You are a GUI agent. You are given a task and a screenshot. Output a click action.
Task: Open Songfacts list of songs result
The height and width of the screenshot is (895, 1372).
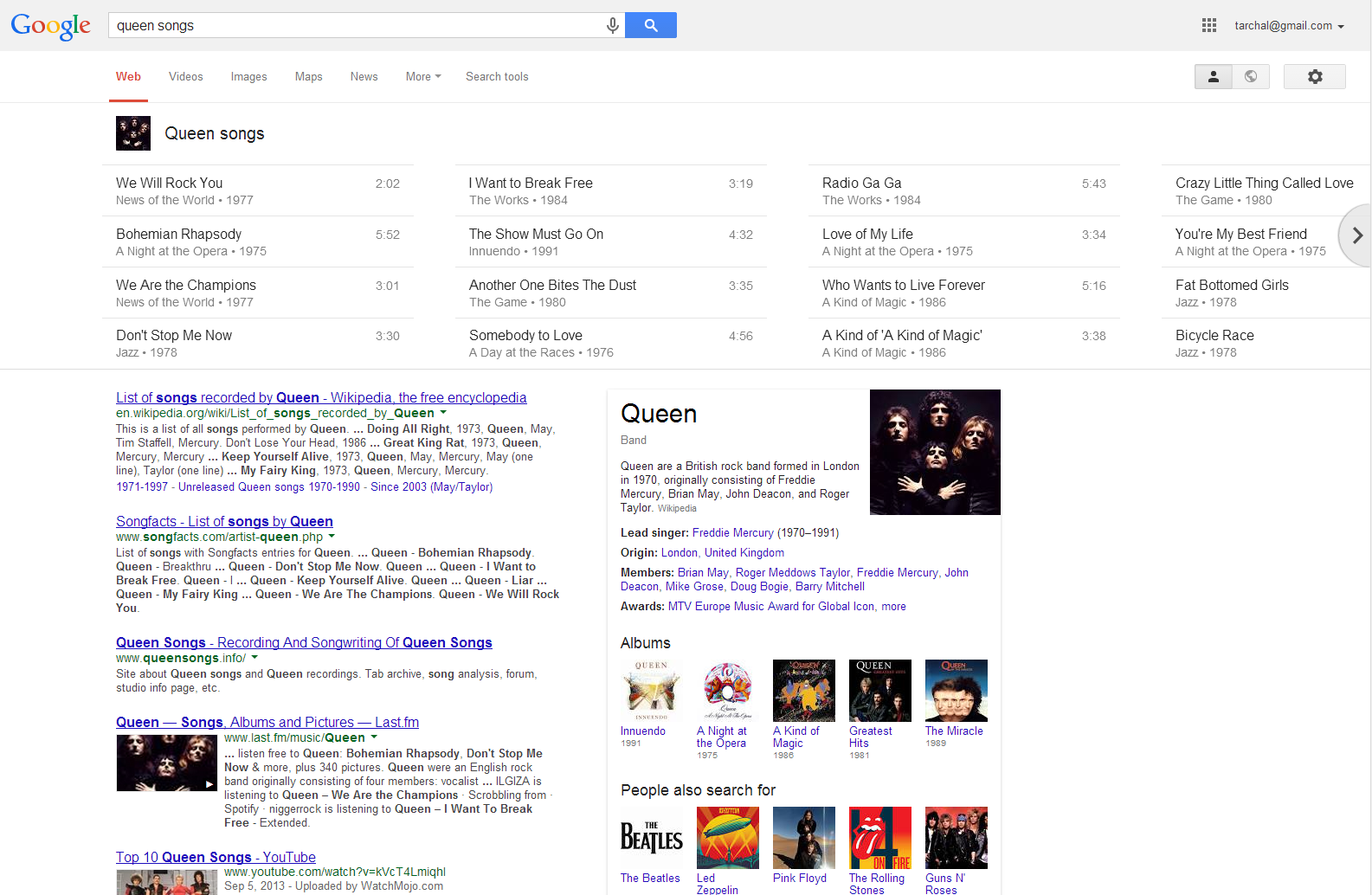[224, 521]
